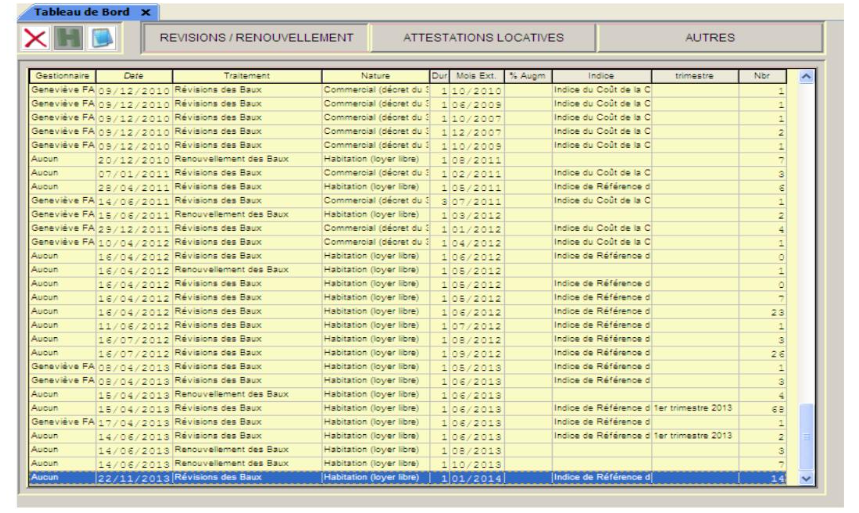
Task: Open the Attestations Locatives section
Action: pyautogui.click(x=483, y=38)
